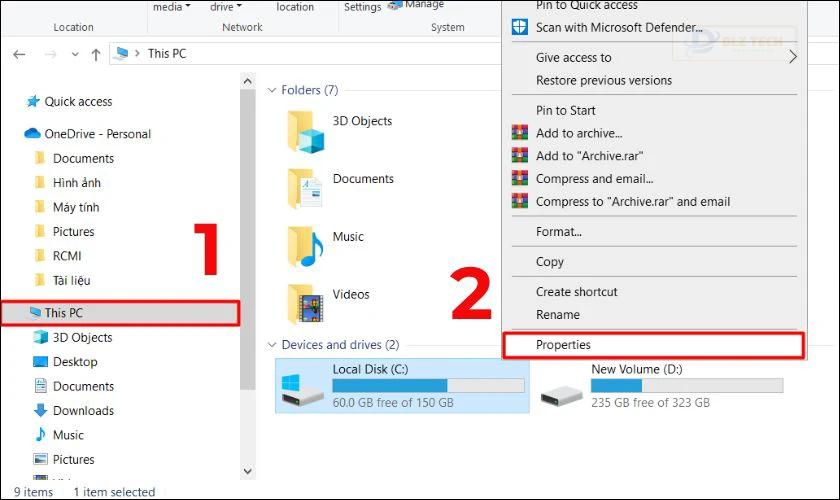Click the This PC monitor icon in sidebar
This screenshot has width=840, height=500.
pos(35,312)
